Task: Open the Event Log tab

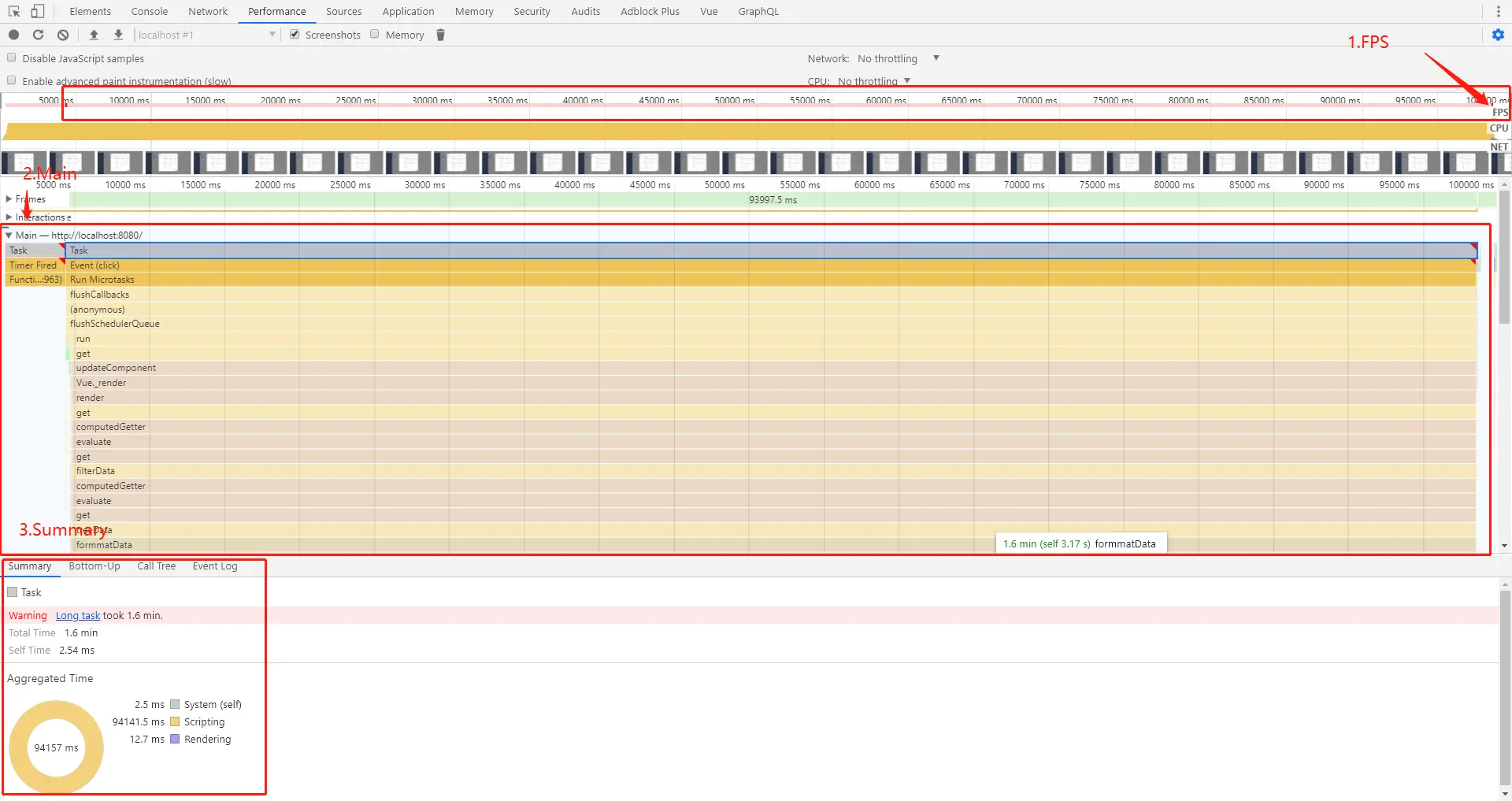Action: click(215, 566)
